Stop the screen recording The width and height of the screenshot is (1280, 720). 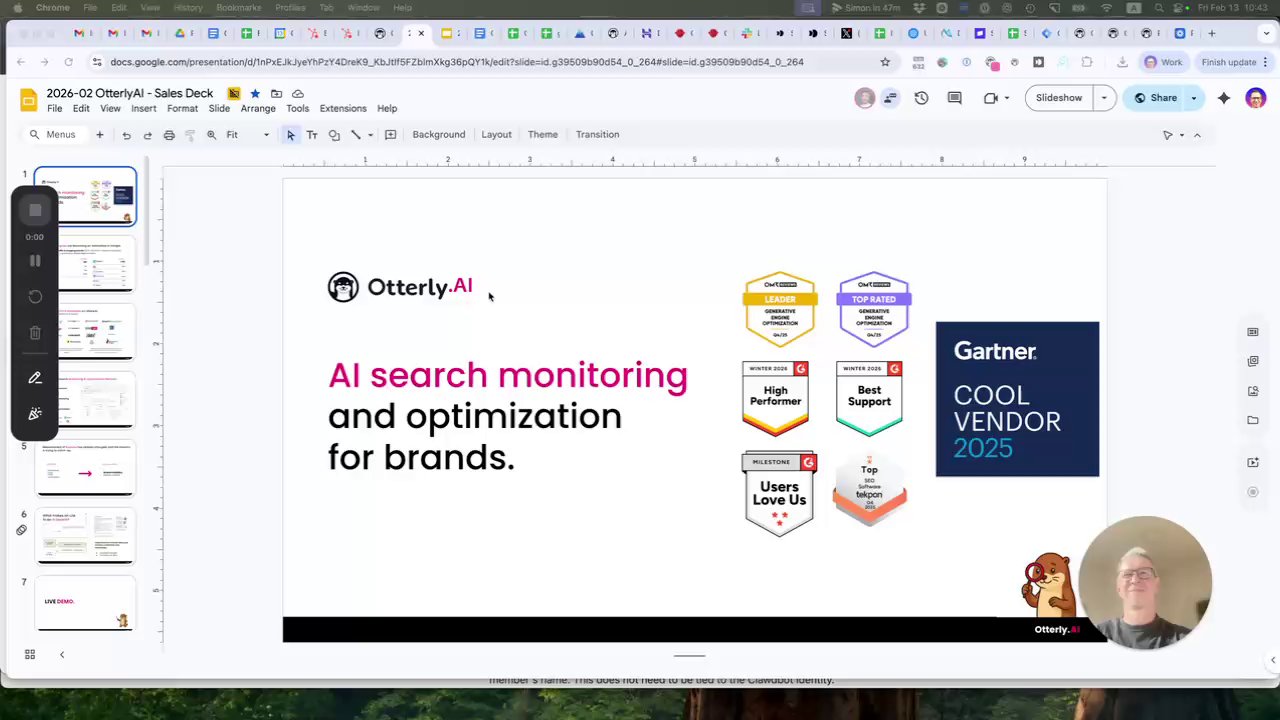pyautogui.click(x=35, y=210)
